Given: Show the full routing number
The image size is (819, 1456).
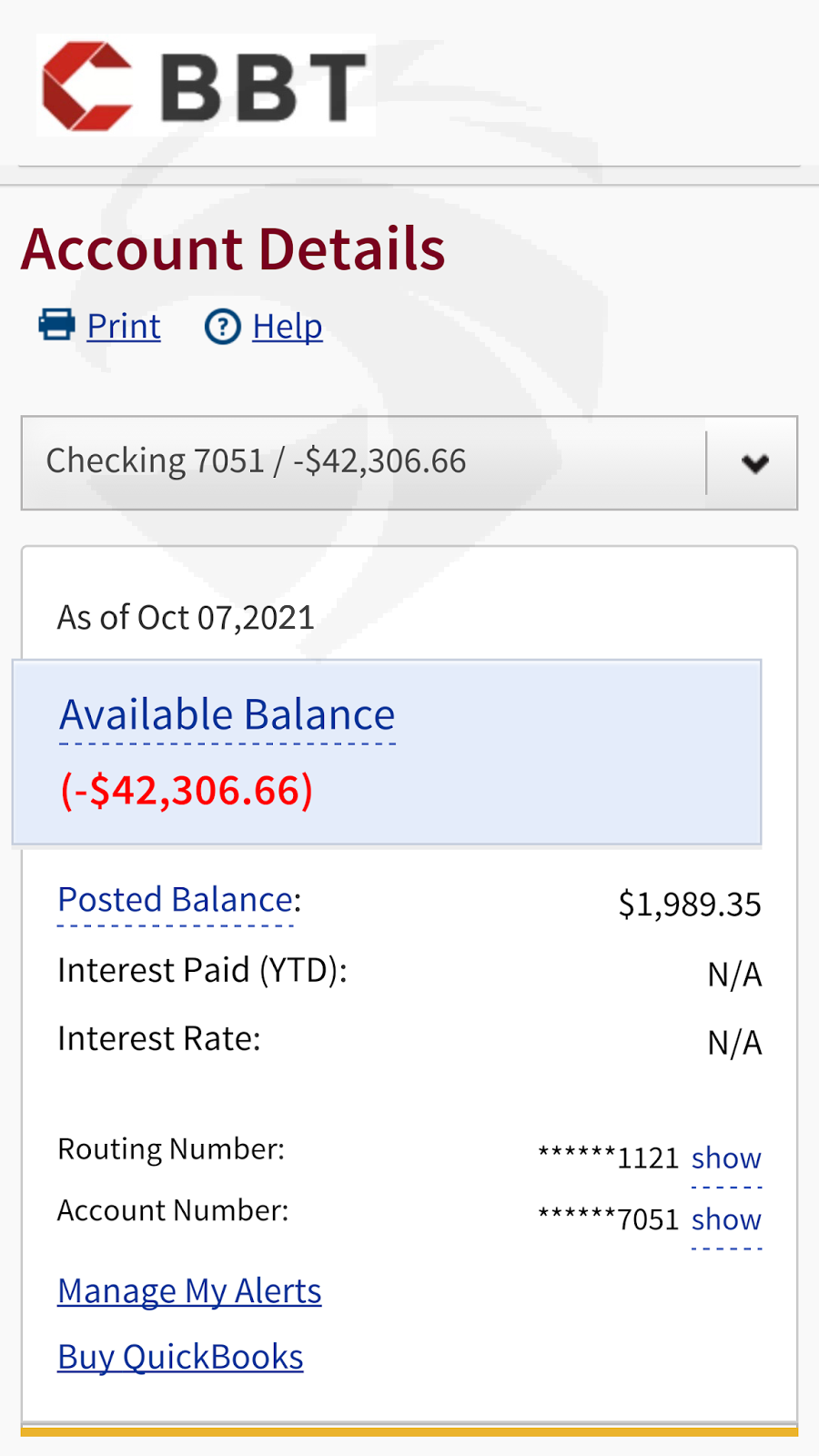Looking at the screenshot, I should pyautogui.click(x=726, y=1158).
